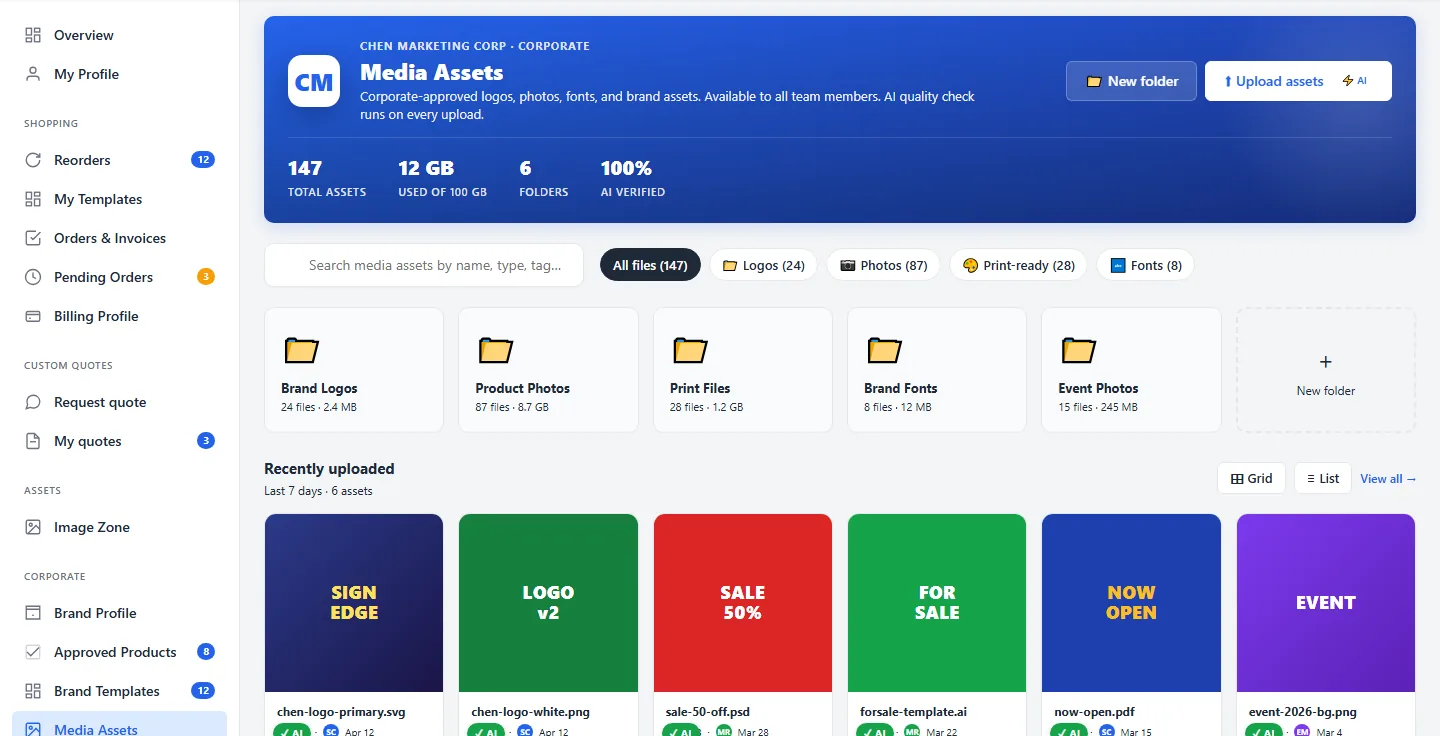The width and height of the screenshot is (1440, 736).
Task: Click the Brand Fonts folder icon
Action: click(884, 350)
